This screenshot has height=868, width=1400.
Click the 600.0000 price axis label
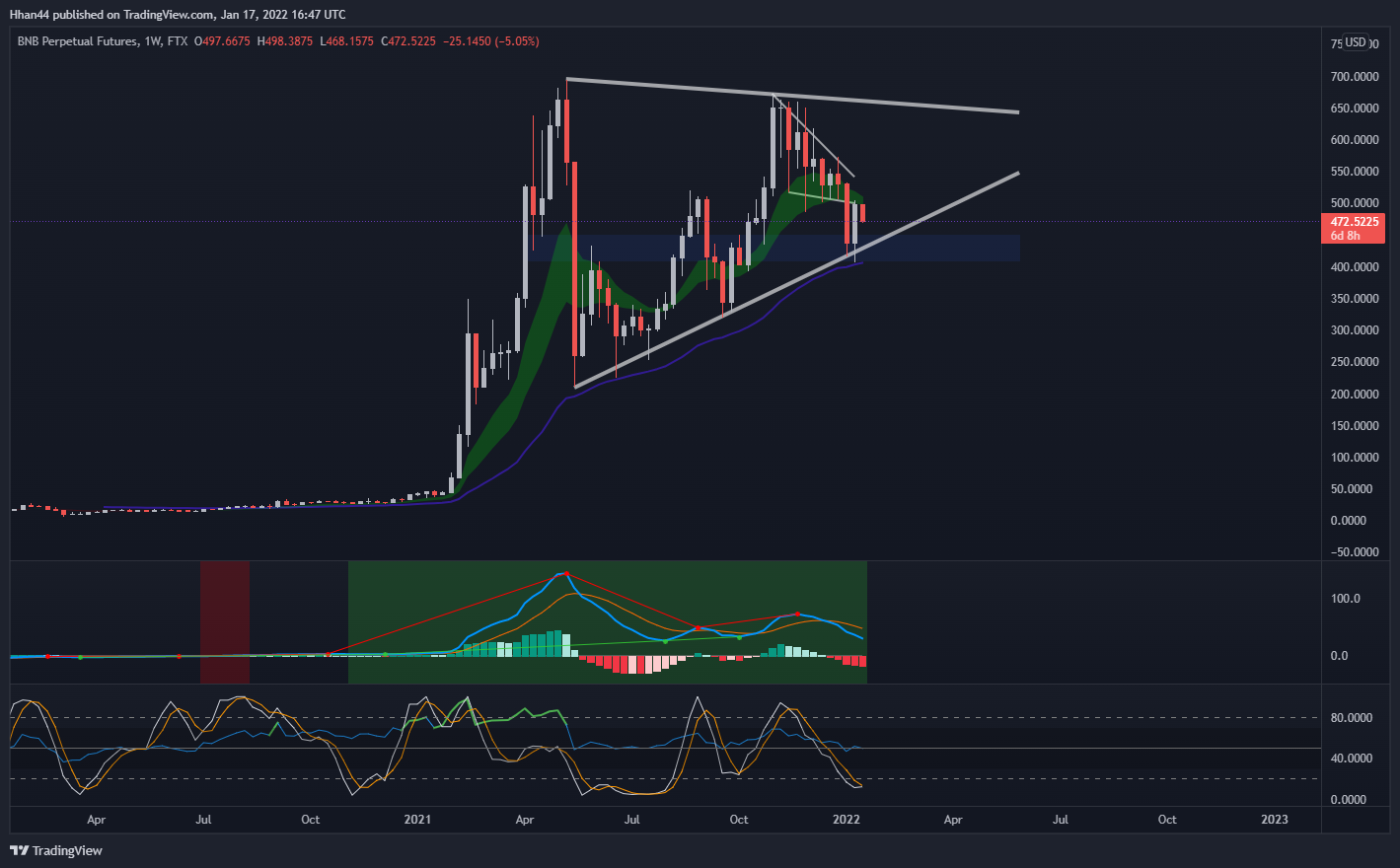[x=1354, y=140]
